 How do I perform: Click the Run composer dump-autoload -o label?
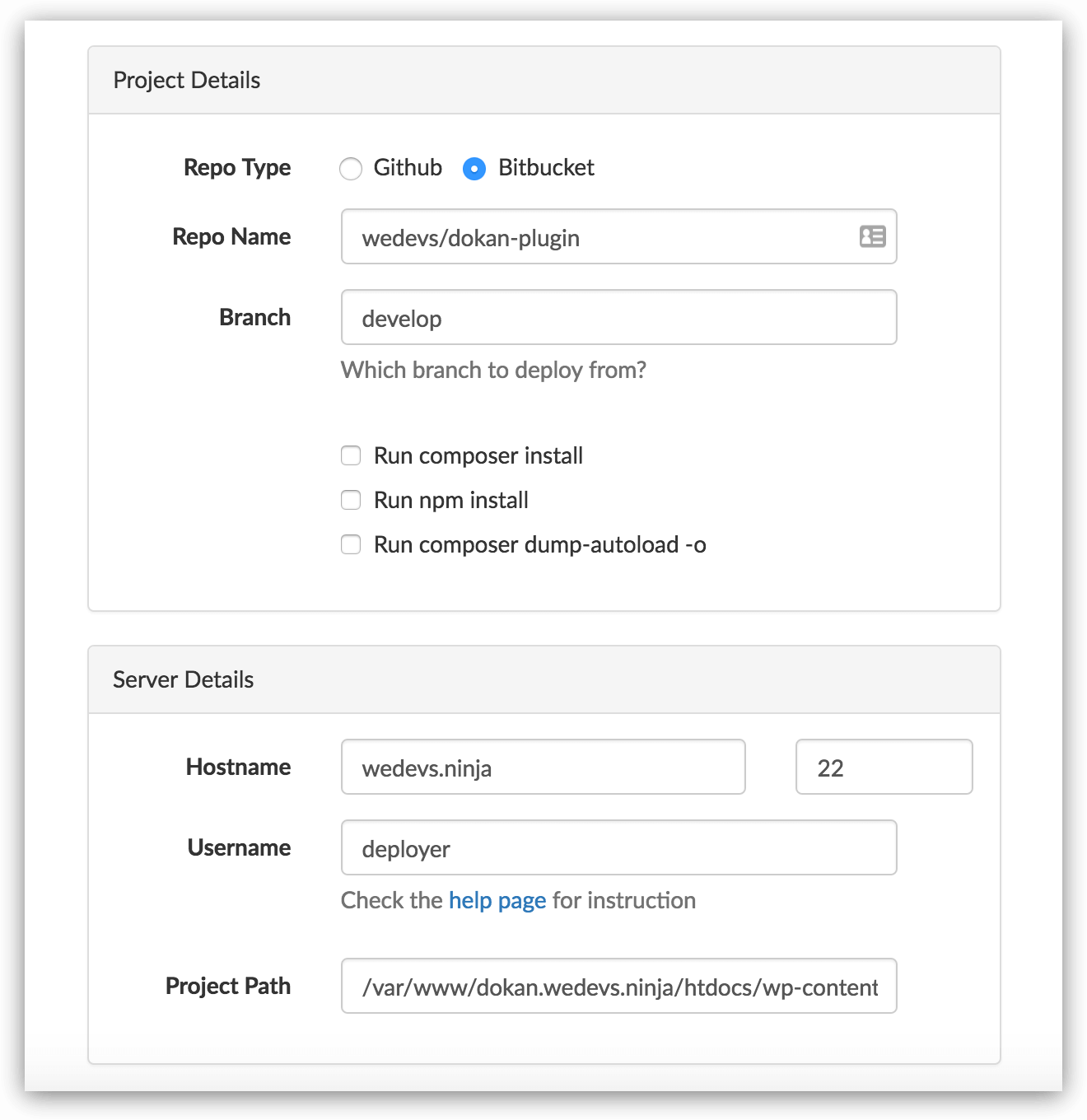tap(540, 544)
